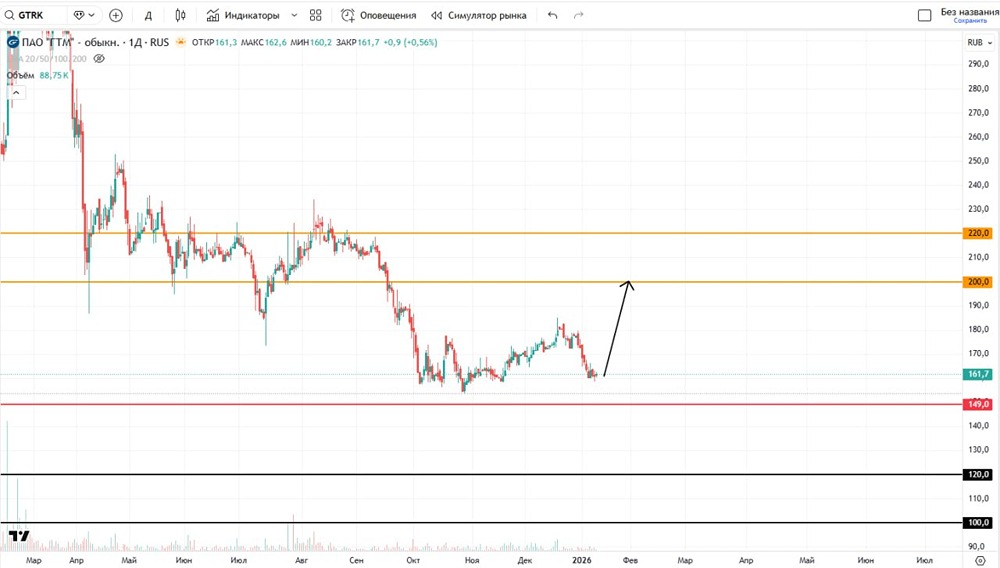This screenshot has height=568, width=1000.
Task: Click the layout square icon near Без названия
Action: click(925, 15)
